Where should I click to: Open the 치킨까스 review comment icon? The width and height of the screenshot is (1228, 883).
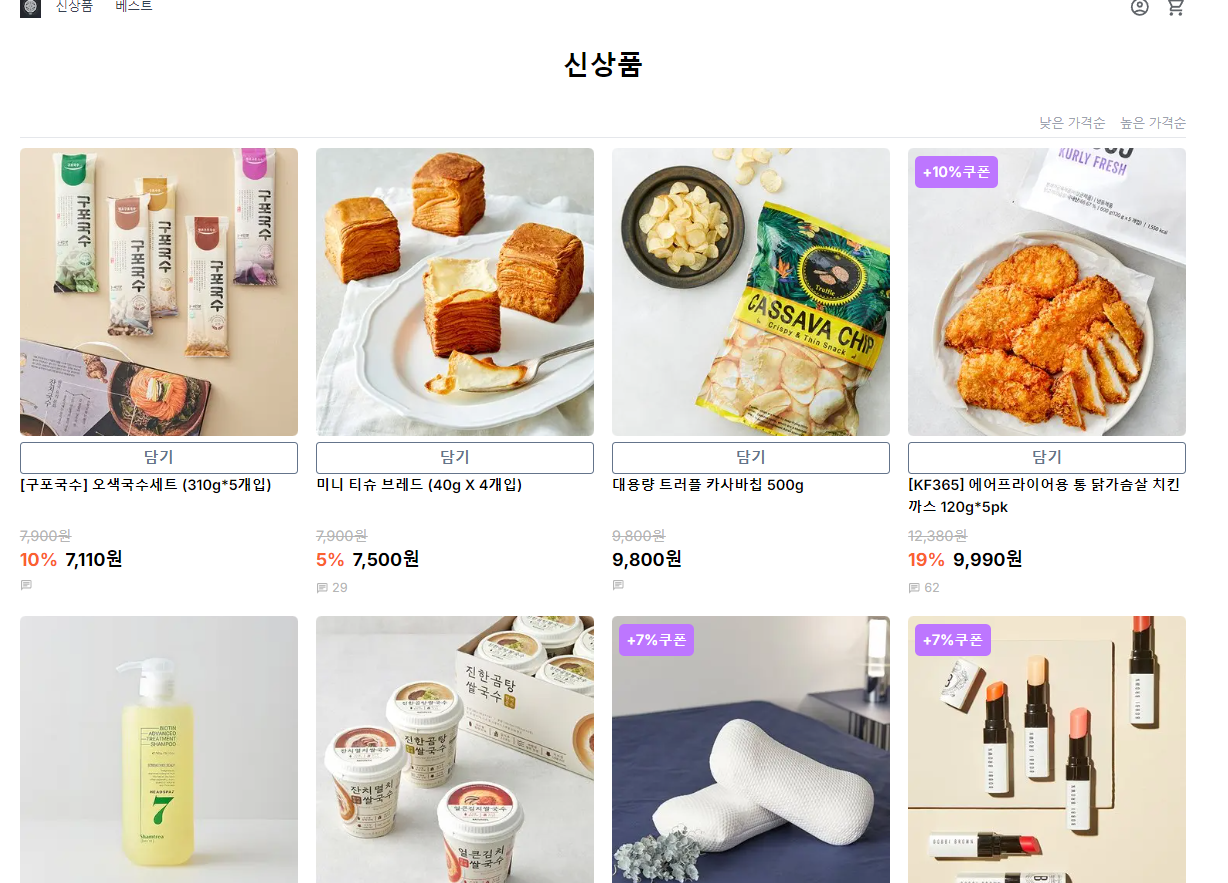[x=914, y=588]
